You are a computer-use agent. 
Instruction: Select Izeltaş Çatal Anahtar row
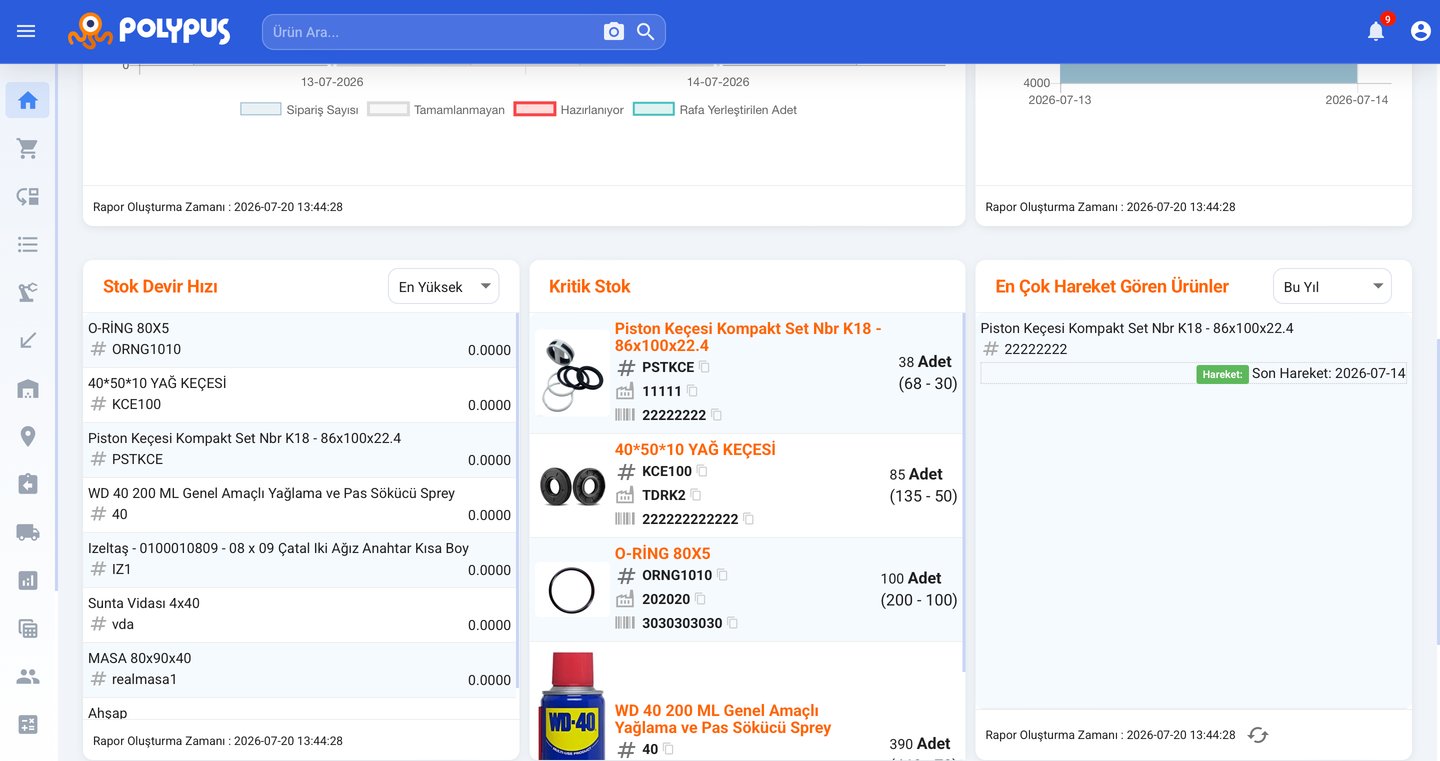click(x=300, y=560)
